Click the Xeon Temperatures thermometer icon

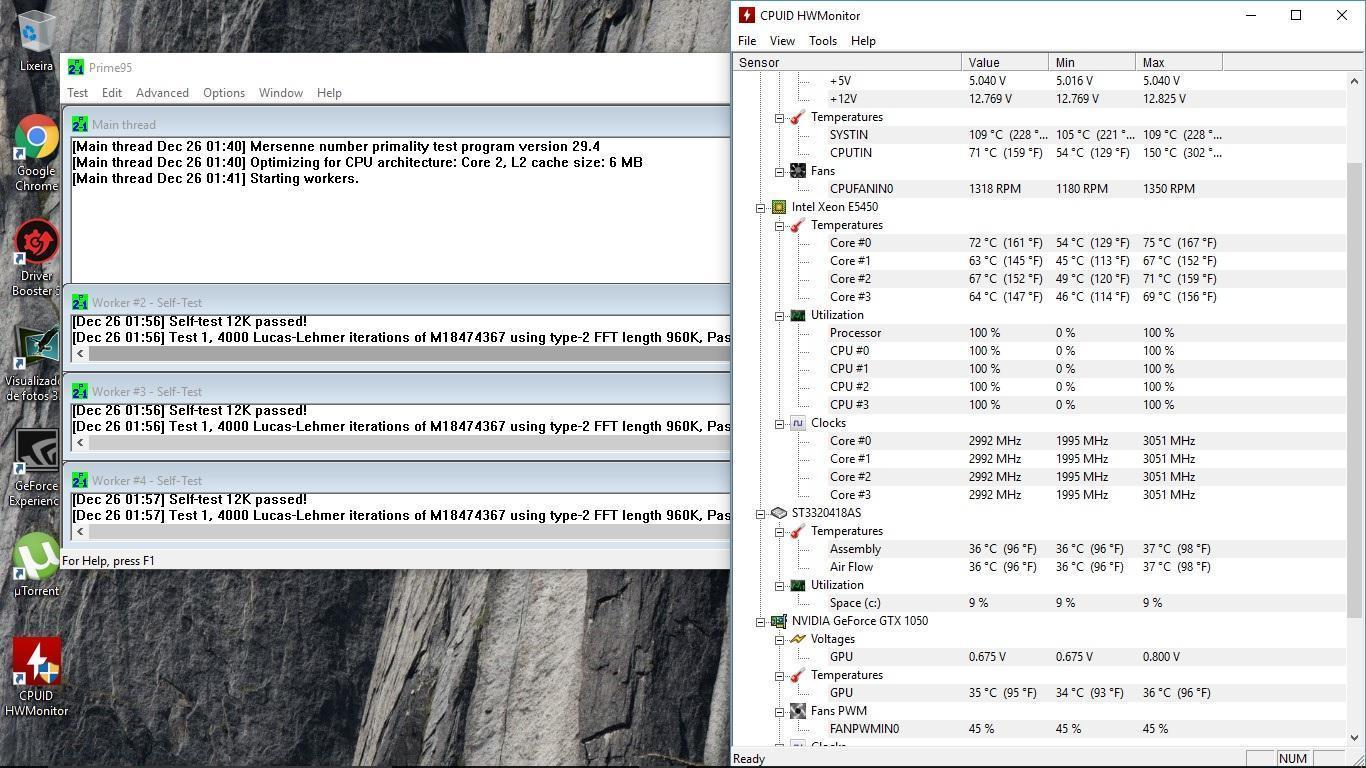click(797, 225)
